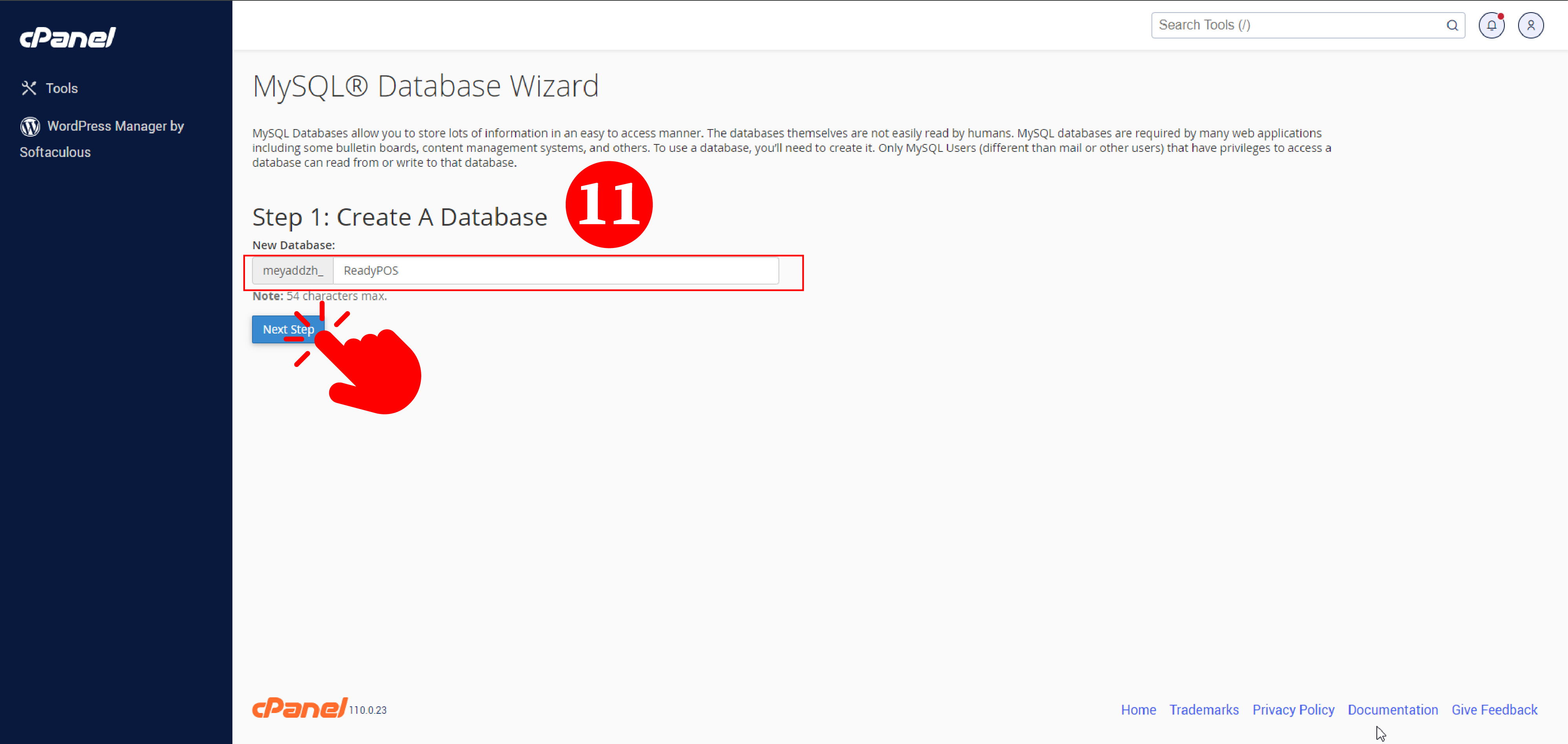Click the version 110.0.23 text
This screenshot has width=1568, height=744.
click(x=367, y=710)
